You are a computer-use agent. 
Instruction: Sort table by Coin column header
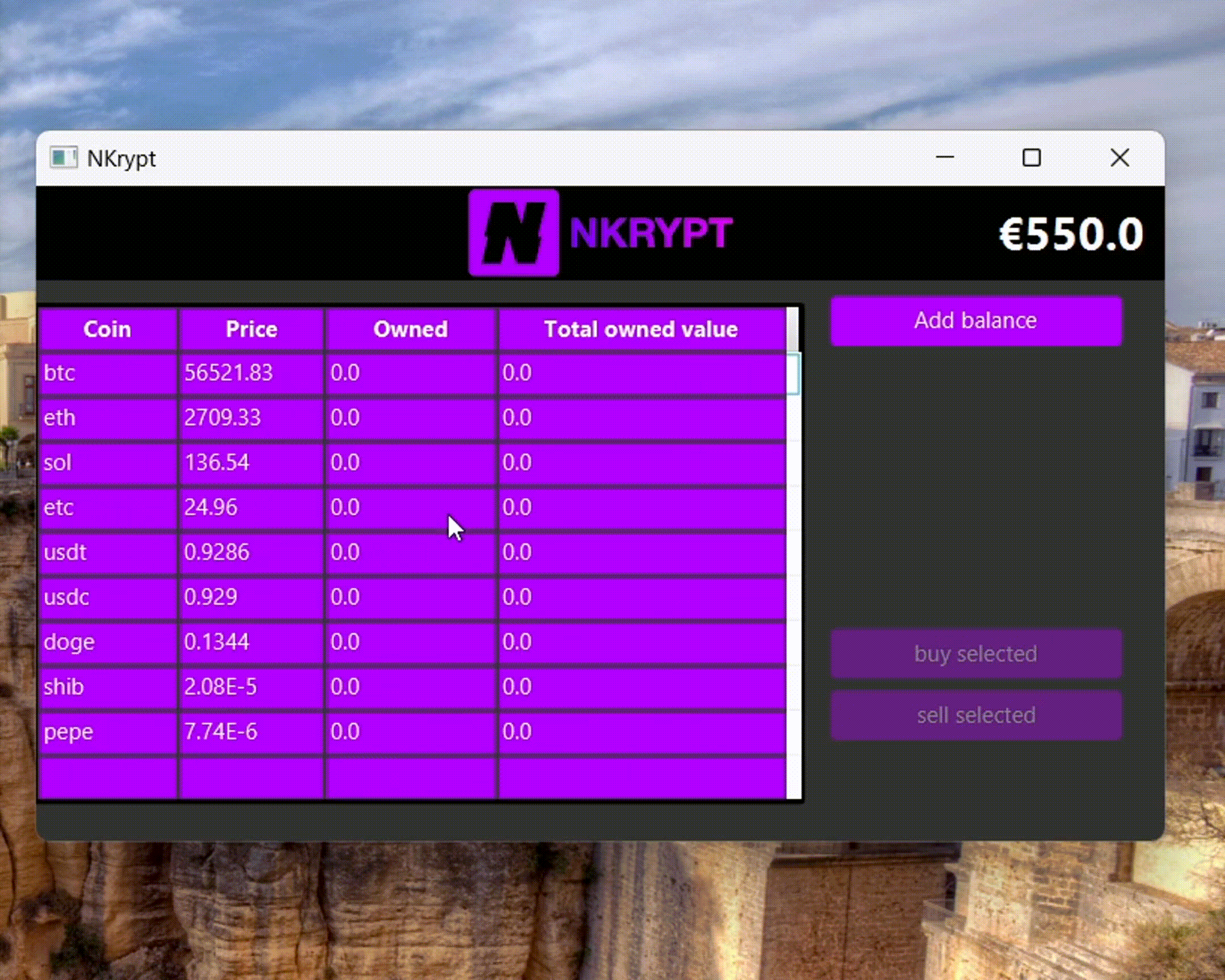[x=107, y=329]
